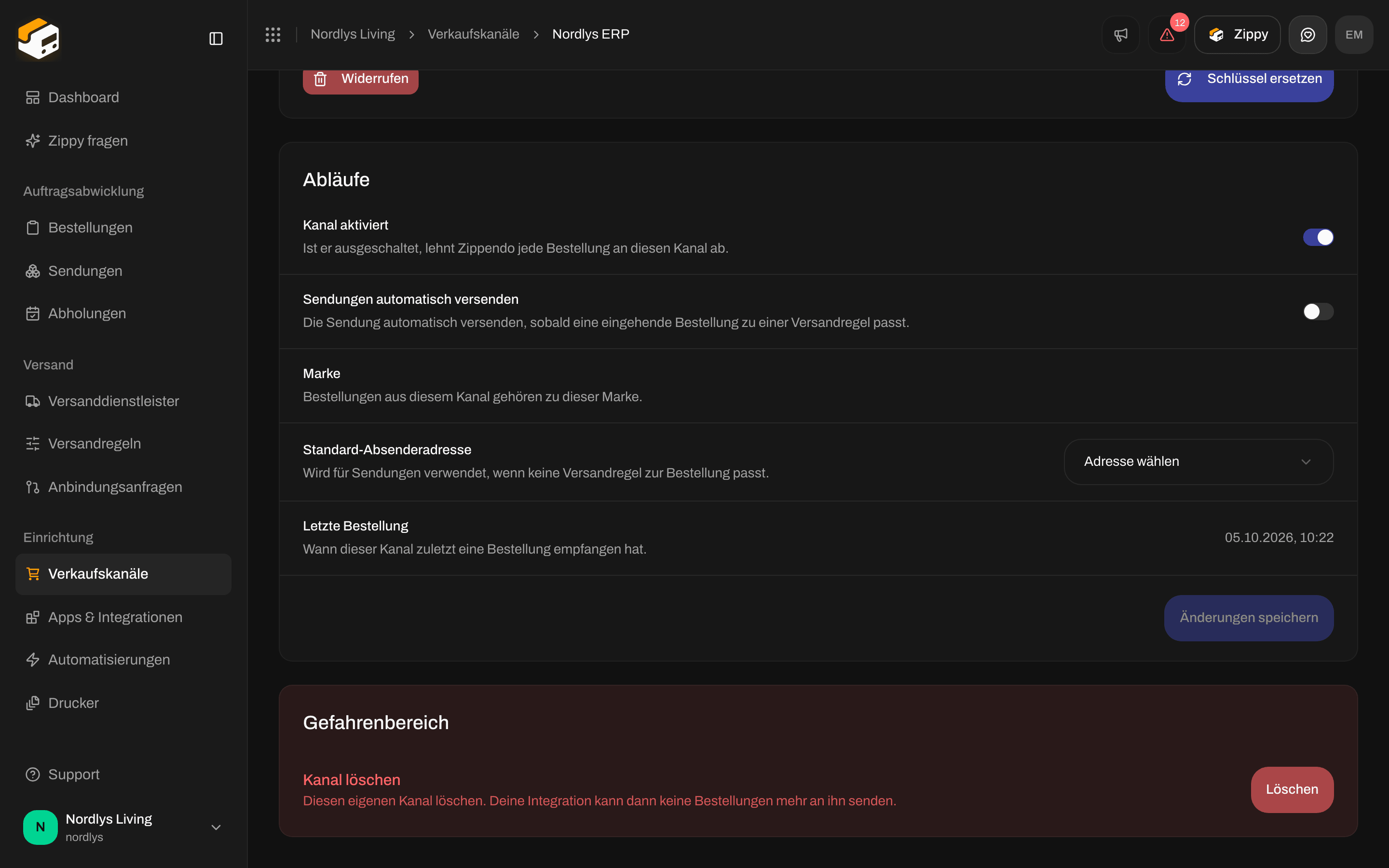Click the Dashboard icon in sidebar
The height and width of the screenshot is (868, 1389).
(33, 97)
